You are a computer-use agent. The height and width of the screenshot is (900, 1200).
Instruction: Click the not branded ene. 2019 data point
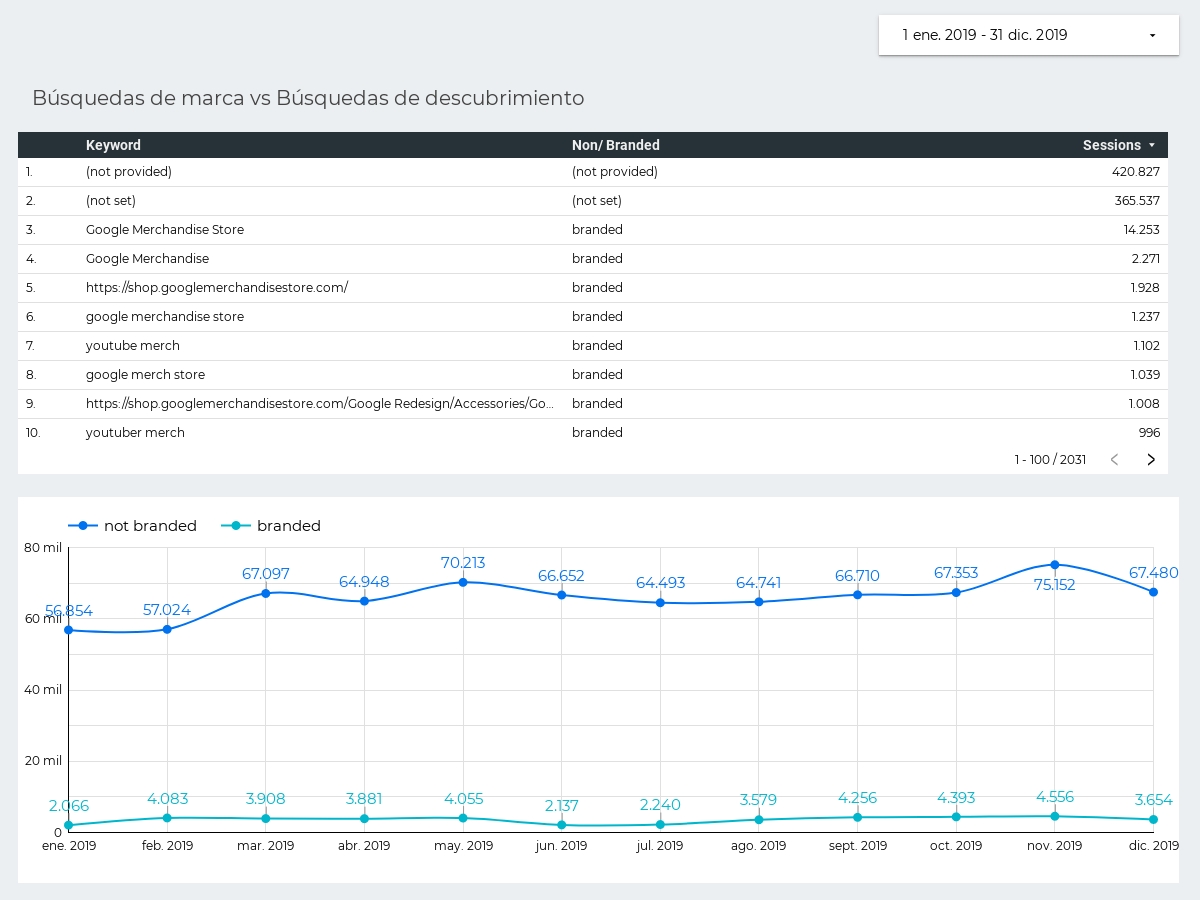tap(69, 630)
